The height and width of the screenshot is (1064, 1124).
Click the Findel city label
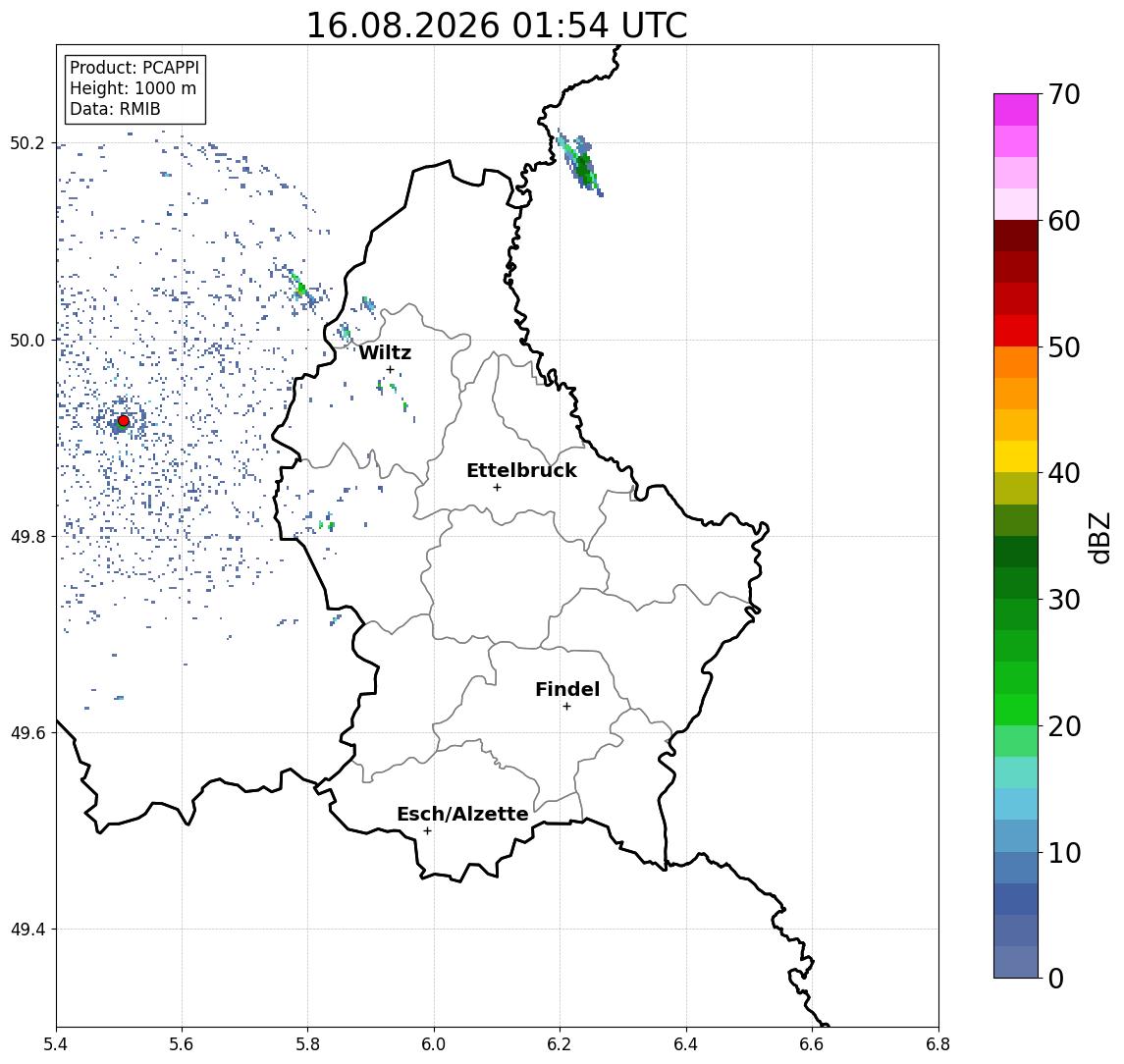(567, 689)
